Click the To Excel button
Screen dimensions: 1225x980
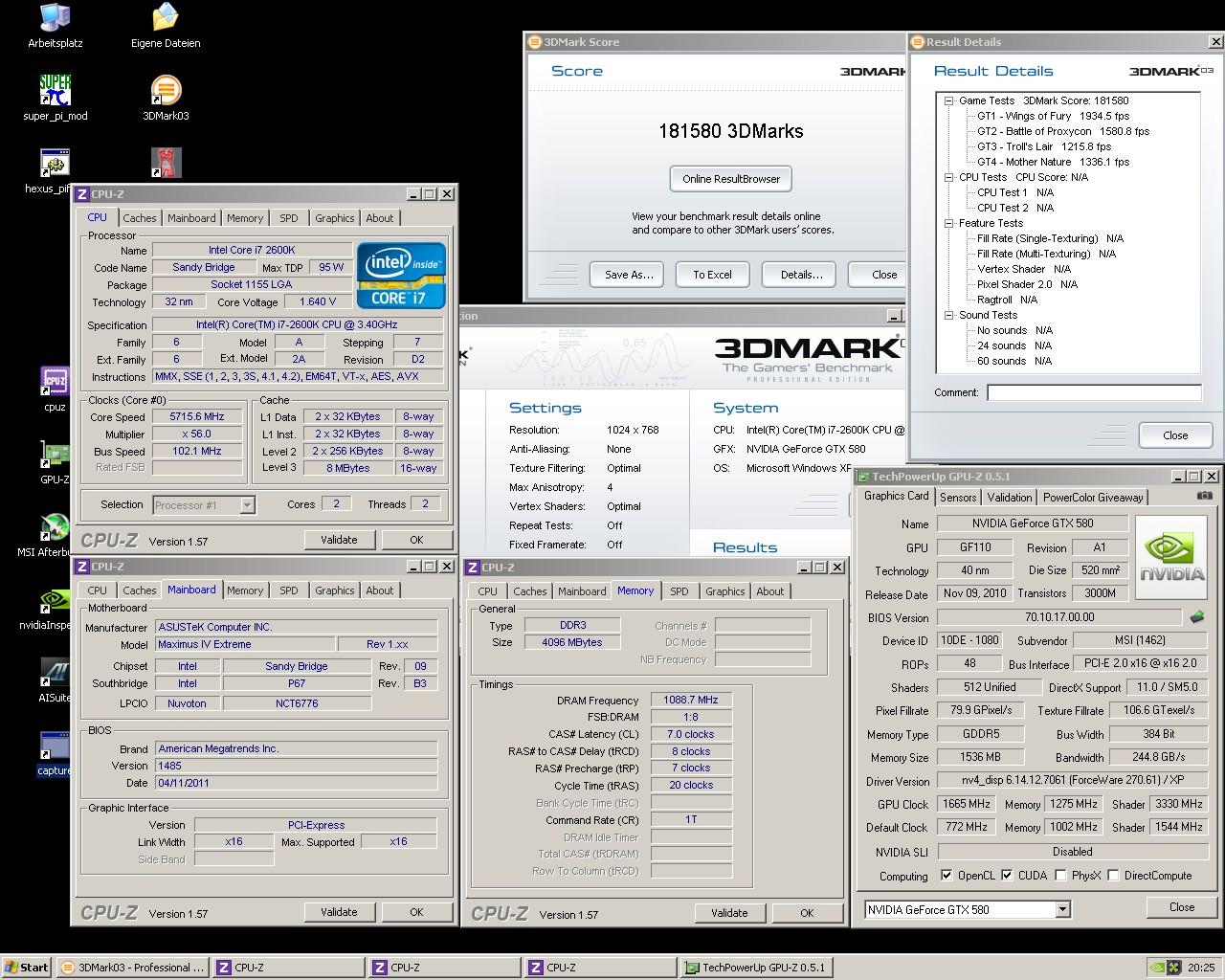click(x=712, y=274)
